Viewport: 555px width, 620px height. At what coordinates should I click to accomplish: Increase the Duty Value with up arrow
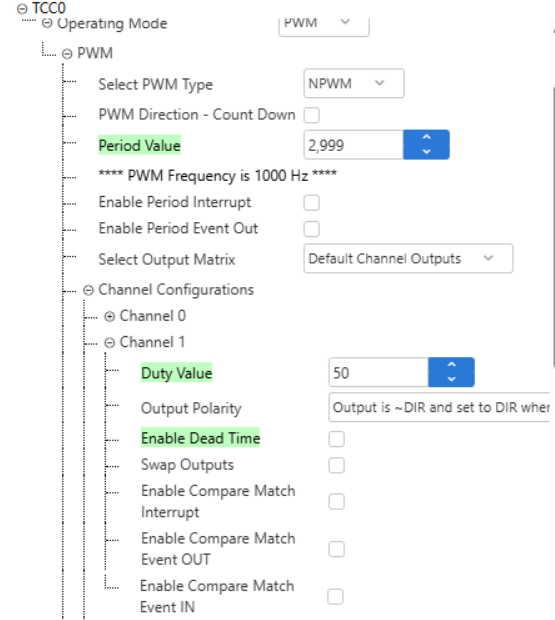(x=451, y=365)
